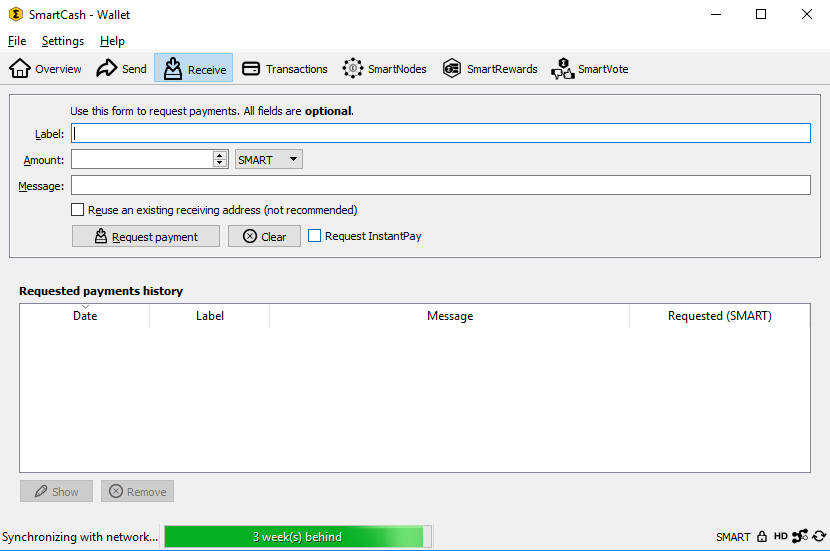Focus the Label input field

(441, 133)
